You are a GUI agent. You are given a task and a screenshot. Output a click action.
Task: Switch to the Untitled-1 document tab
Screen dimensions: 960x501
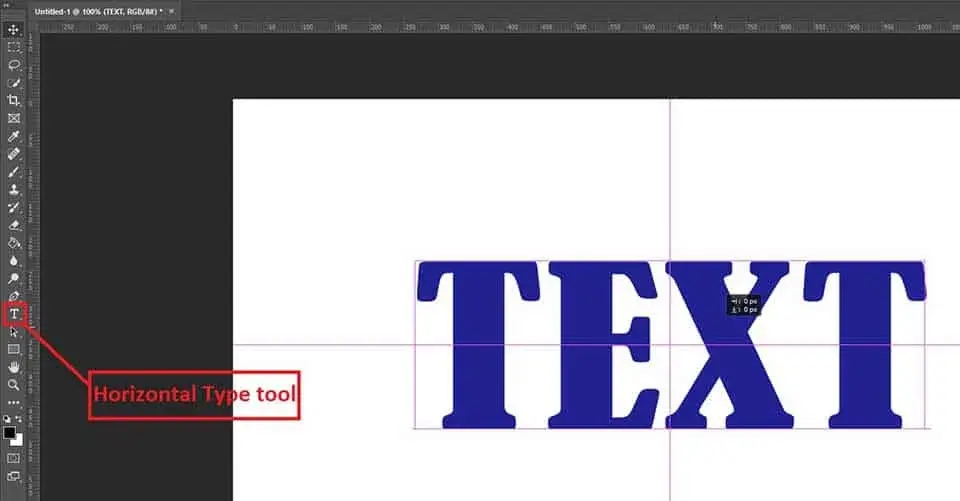(99, 12)
